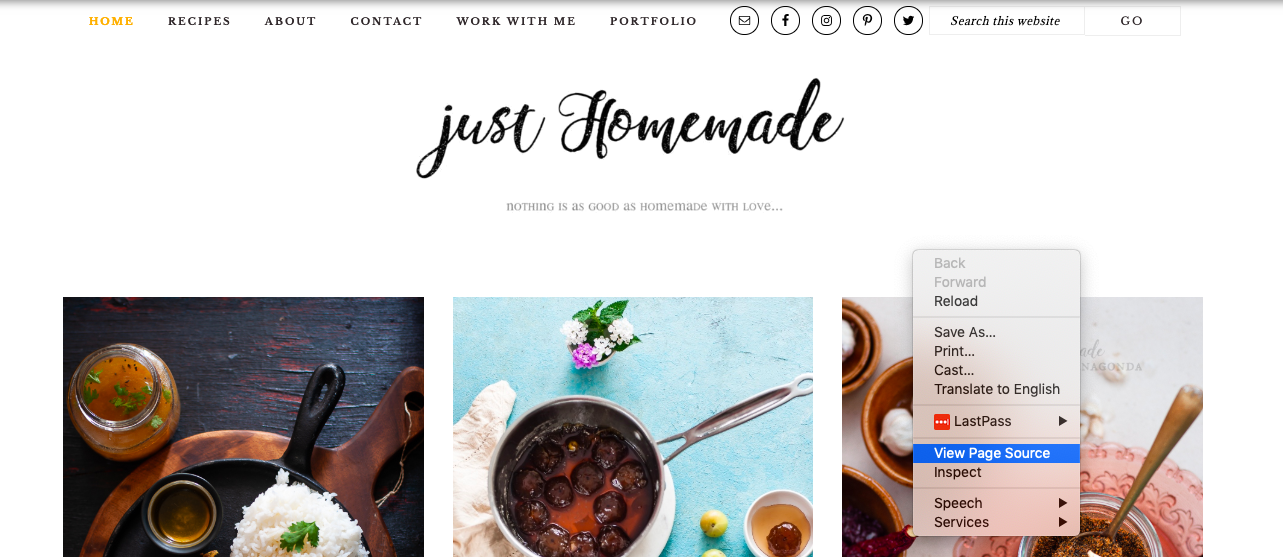The height and width of the screenshot is (557, 1283).
Task: Open the rice skillet recipe thumbnail
Action: pyautogui.click(x=243, y=427)
